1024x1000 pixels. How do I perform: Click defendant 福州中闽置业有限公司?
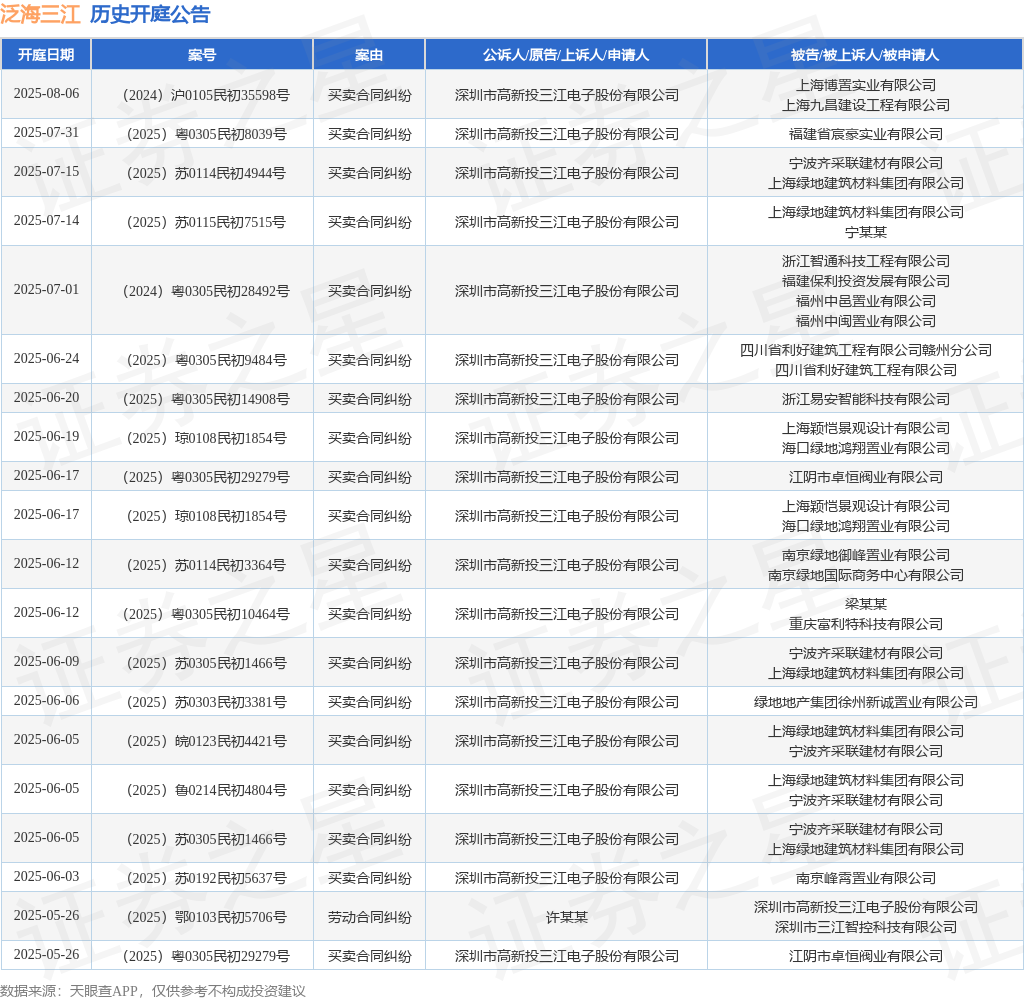[865, 321]
